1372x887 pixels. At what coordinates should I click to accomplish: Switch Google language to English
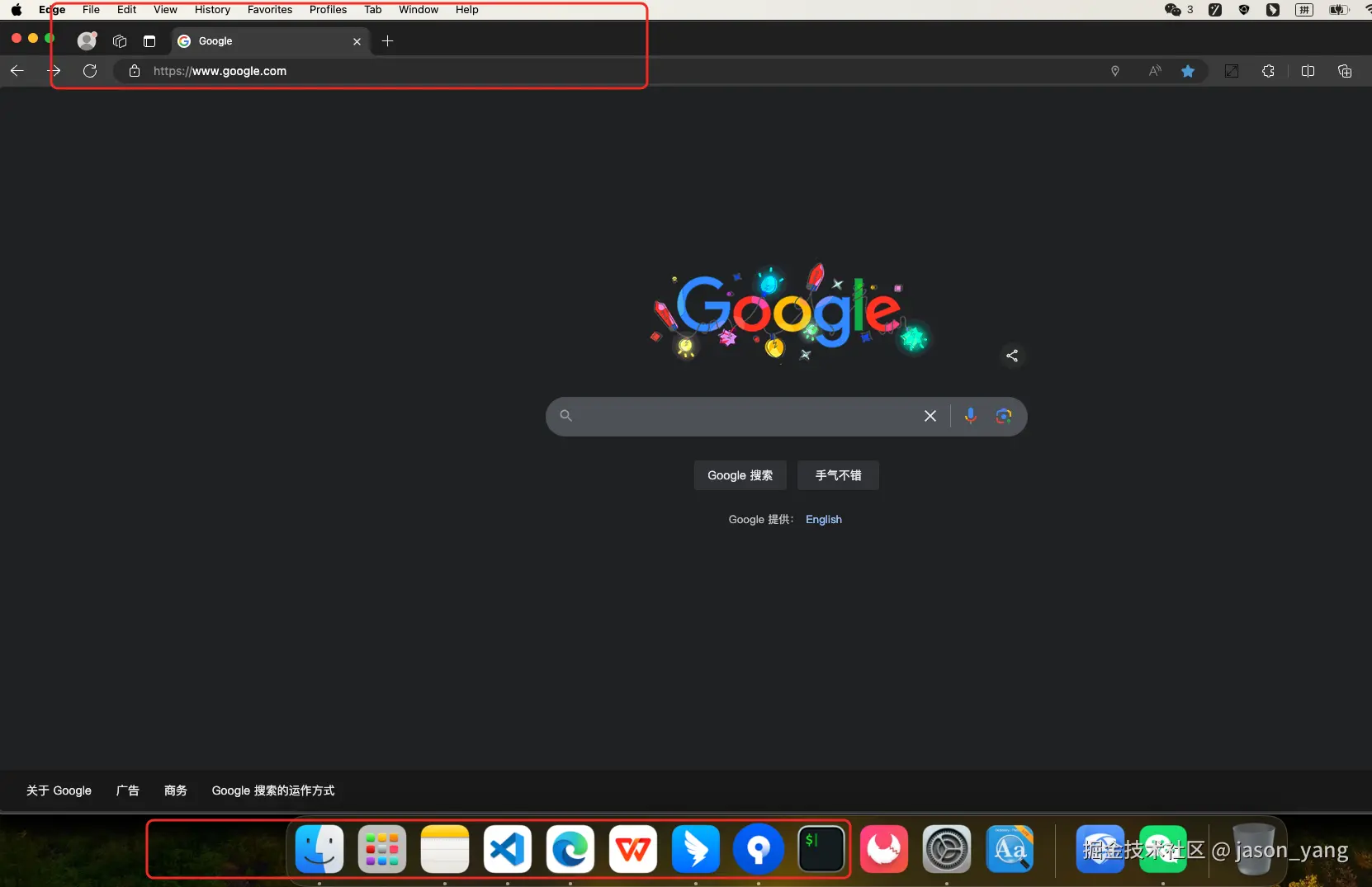click(824, 519)
